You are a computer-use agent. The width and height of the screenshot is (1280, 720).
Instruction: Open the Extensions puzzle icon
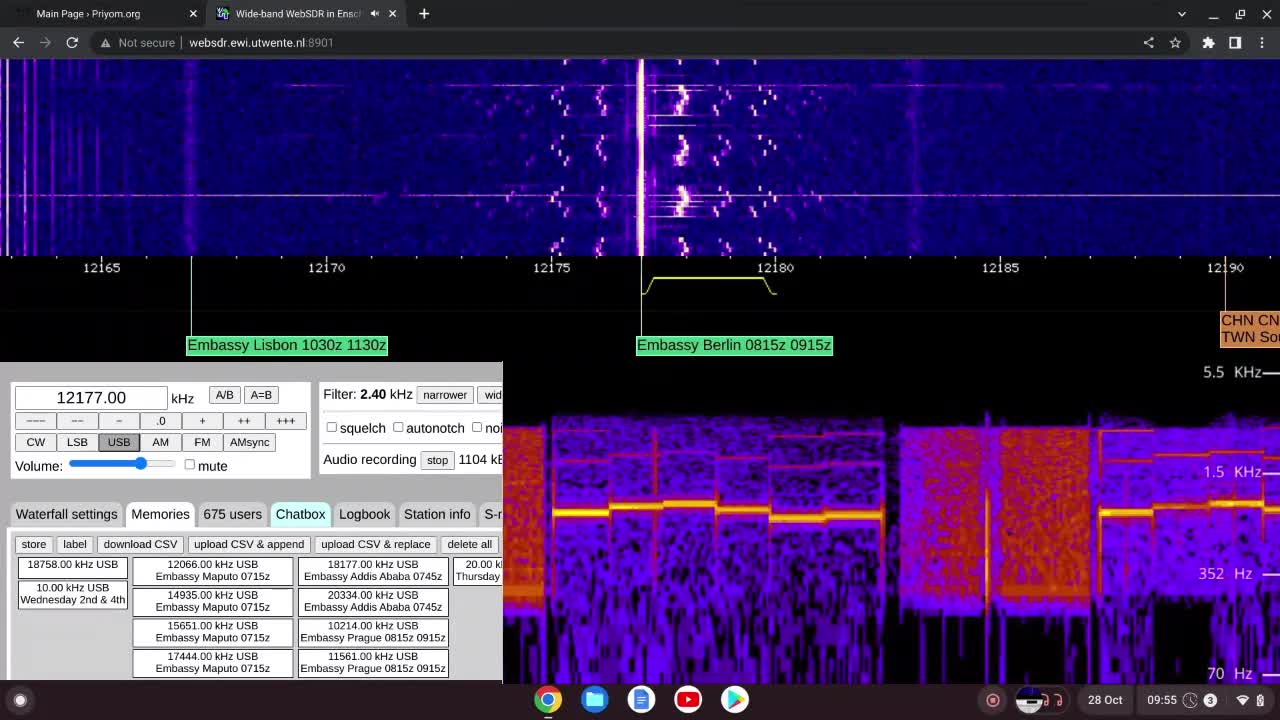[1208, 42]
